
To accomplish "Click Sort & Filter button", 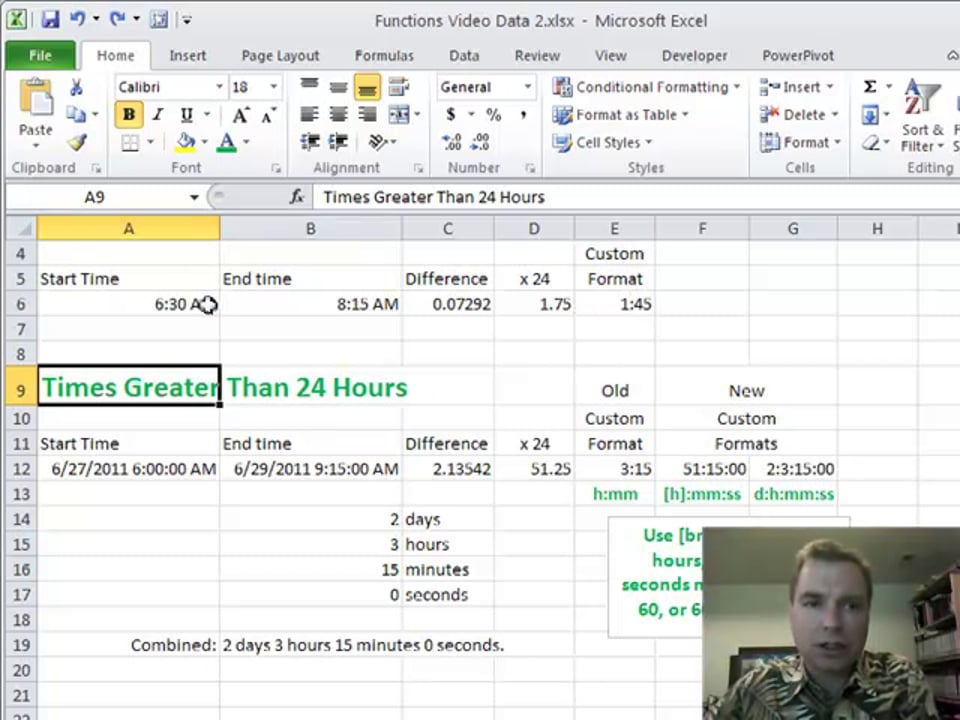I will [923, 116].
